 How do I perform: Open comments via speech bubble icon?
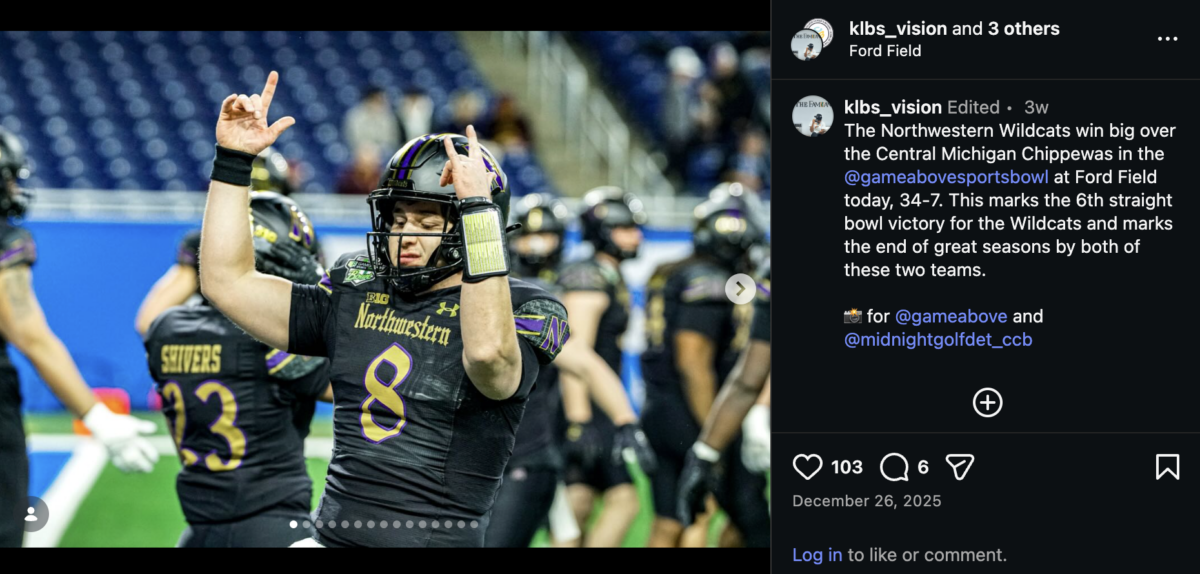point(894,467)
